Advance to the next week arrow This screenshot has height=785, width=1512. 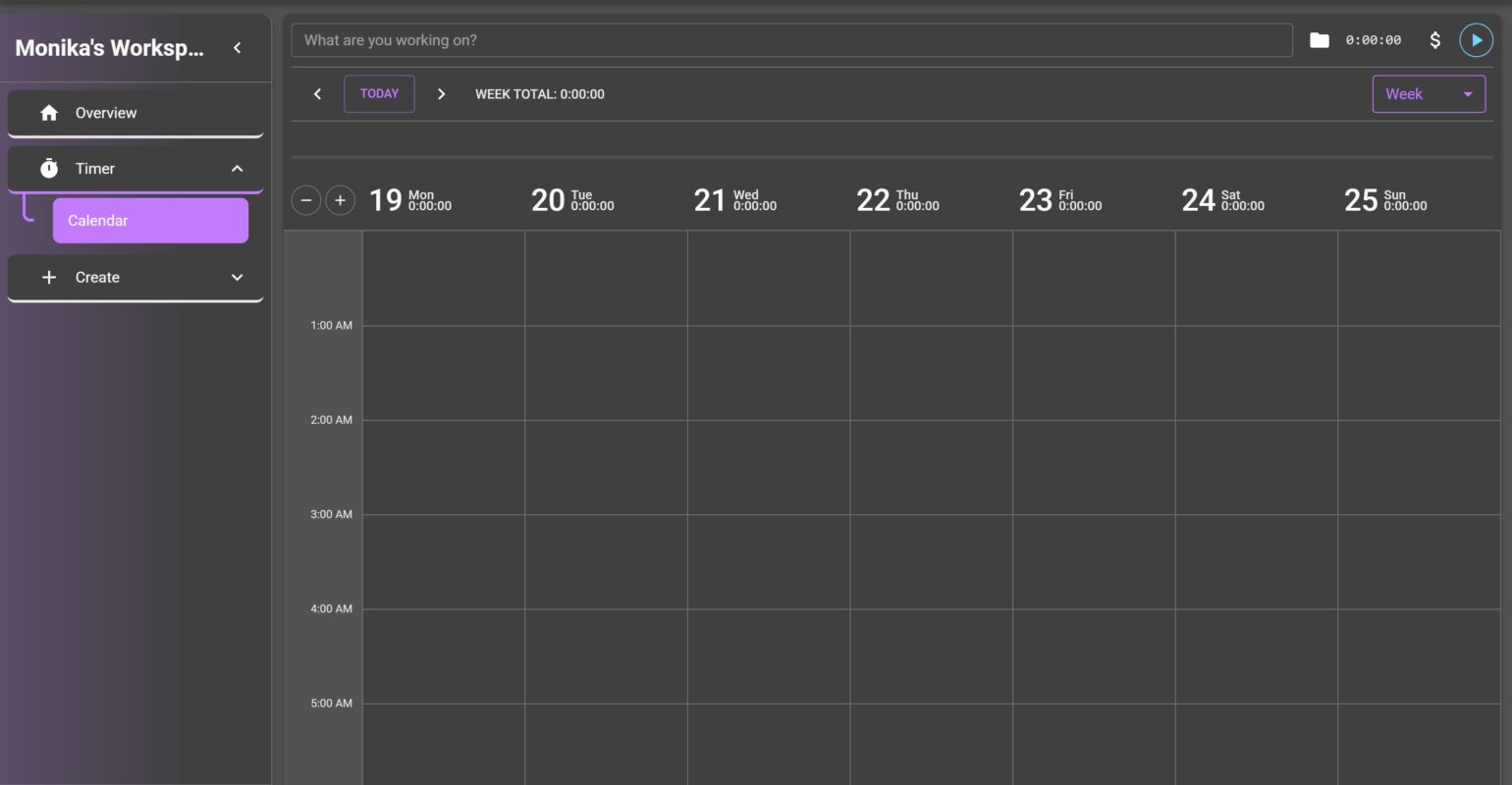(441, 94)
